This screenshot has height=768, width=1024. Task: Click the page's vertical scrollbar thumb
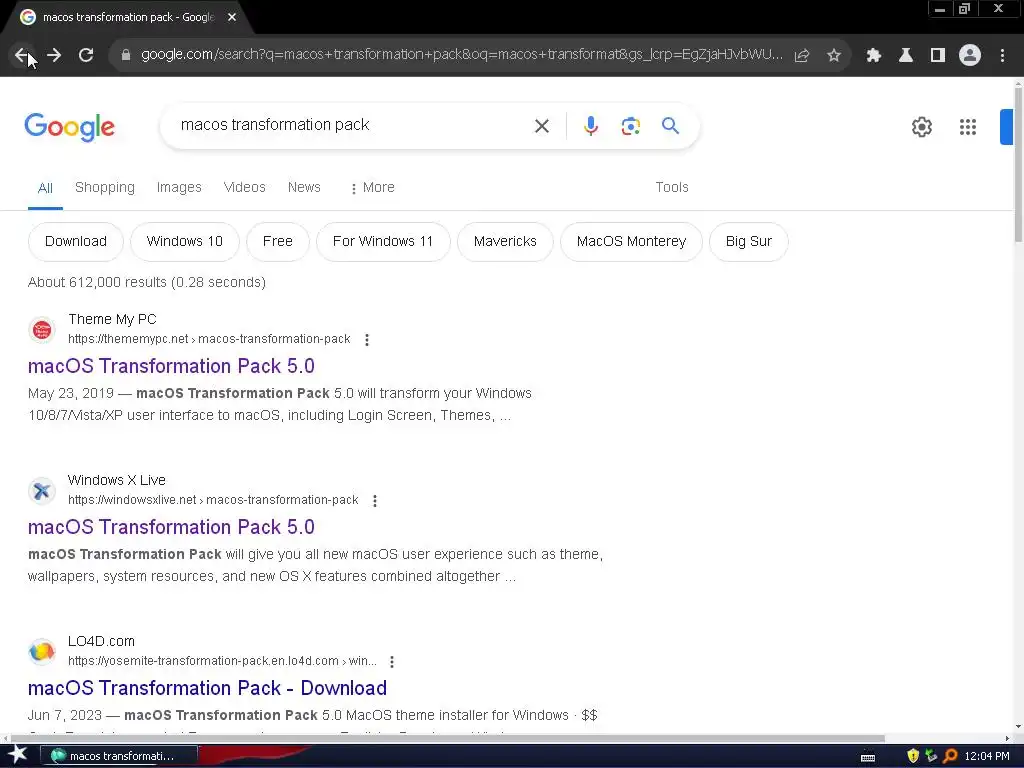click(1018, 167)
